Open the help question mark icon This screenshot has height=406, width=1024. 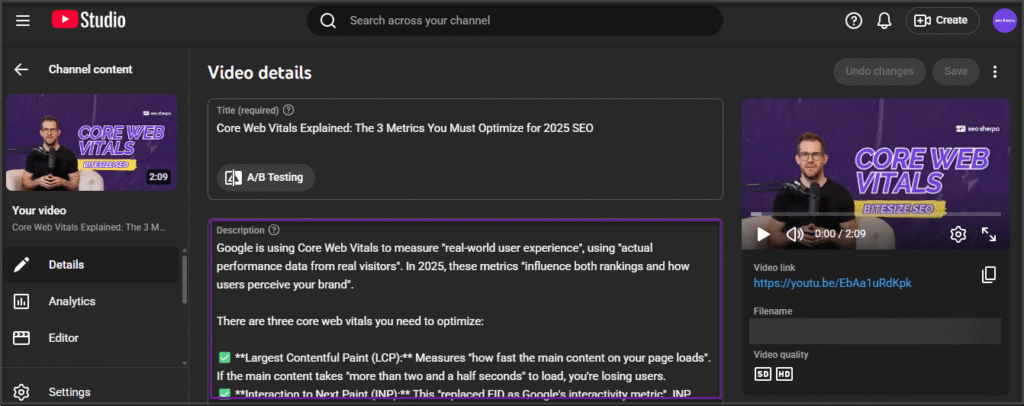pos(853,20)
